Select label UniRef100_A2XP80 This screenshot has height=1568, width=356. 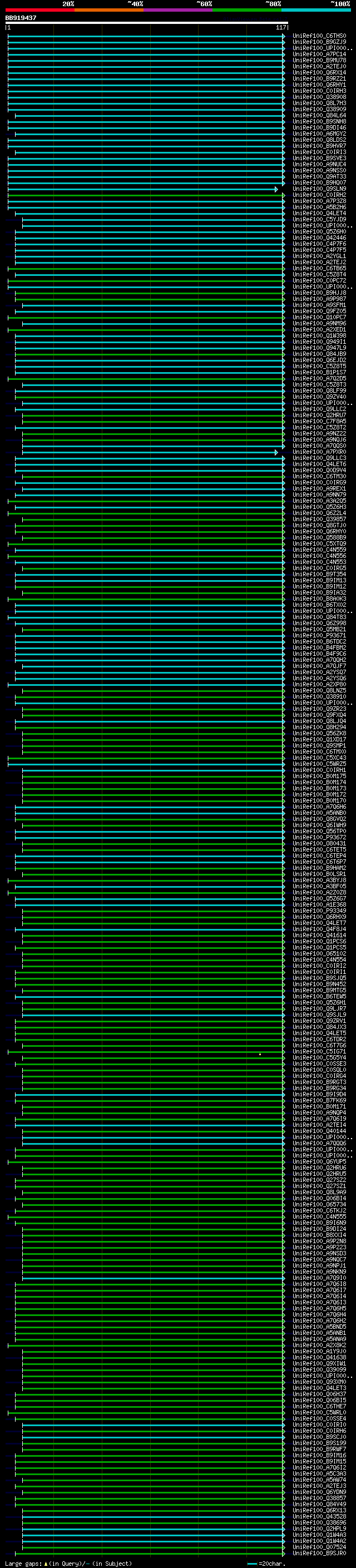319,685
